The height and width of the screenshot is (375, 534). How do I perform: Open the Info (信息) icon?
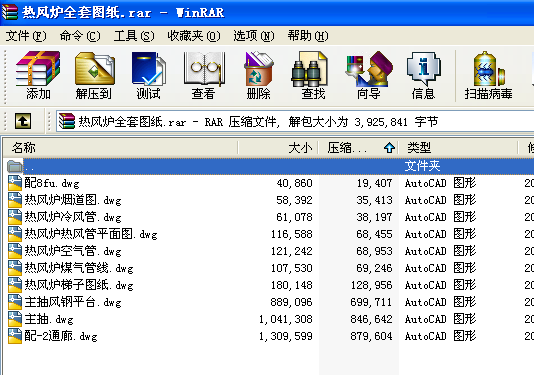(423, 69)
